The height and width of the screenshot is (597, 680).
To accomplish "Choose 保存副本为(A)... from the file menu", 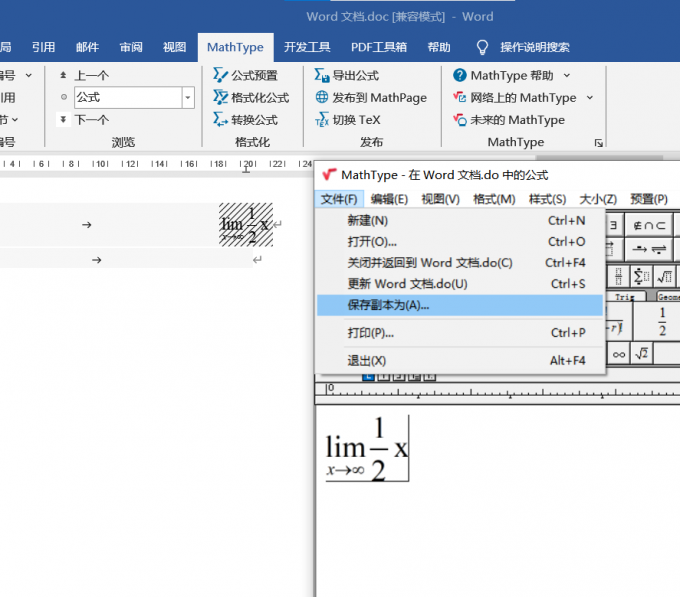I will pyautogui.click(x=388, y=305).
